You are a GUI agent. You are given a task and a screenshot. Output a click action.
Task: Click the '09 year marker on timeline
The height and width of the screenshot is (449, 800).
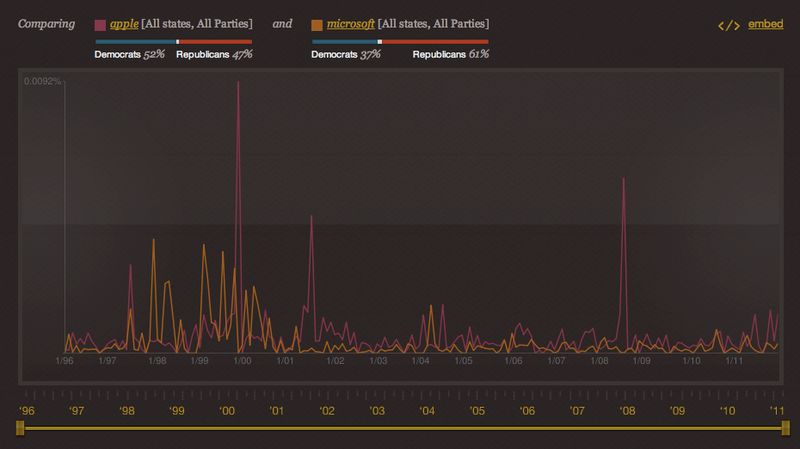click(677, 411)
